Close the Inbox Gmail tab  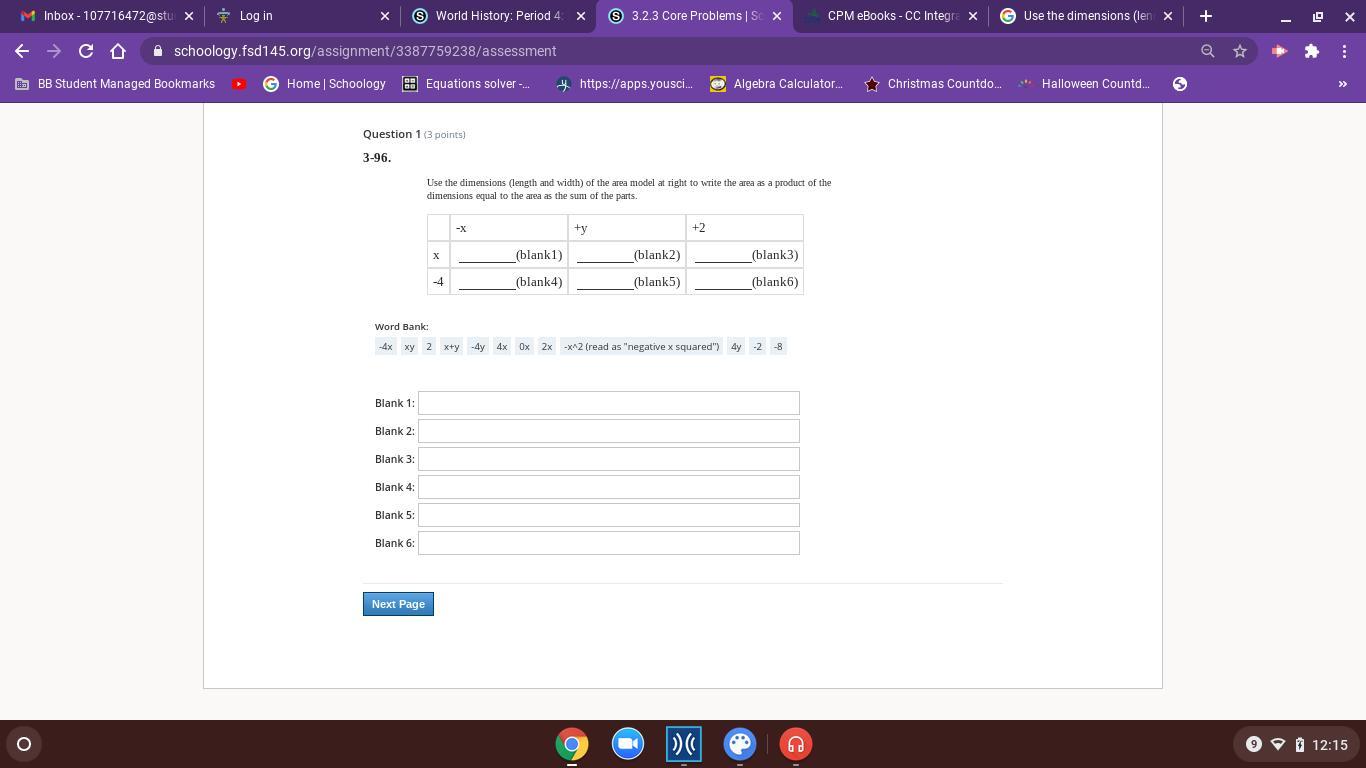point(189,16)
